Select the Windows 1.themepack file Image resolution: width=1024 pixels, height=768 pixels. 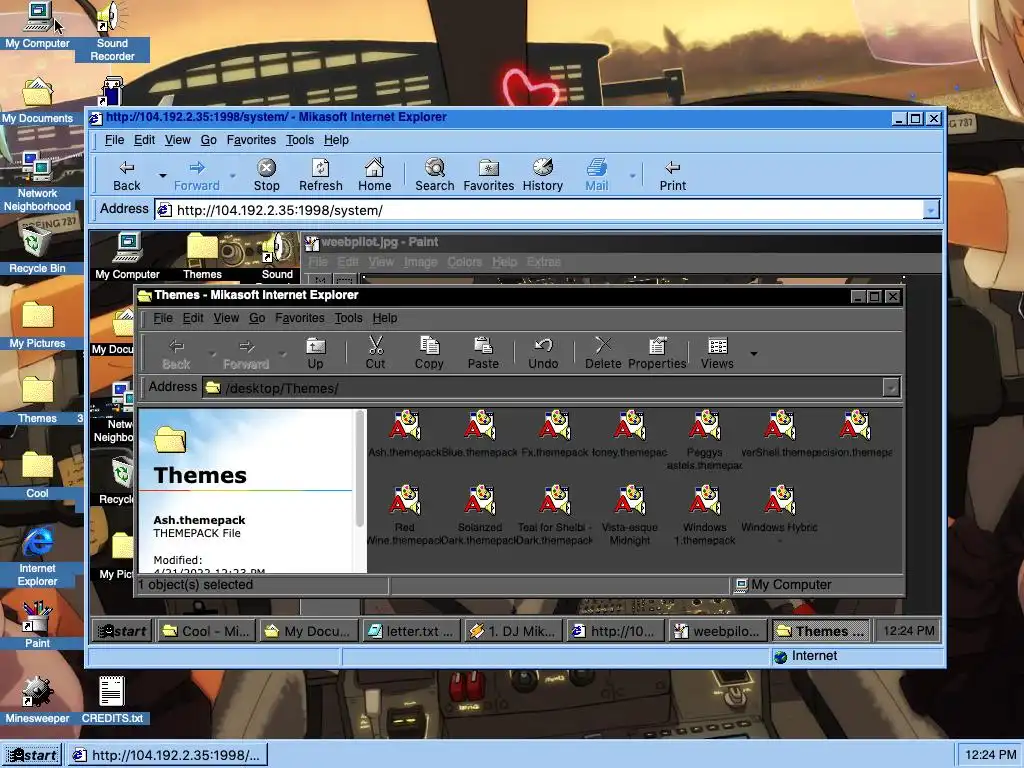click(705, 515)
